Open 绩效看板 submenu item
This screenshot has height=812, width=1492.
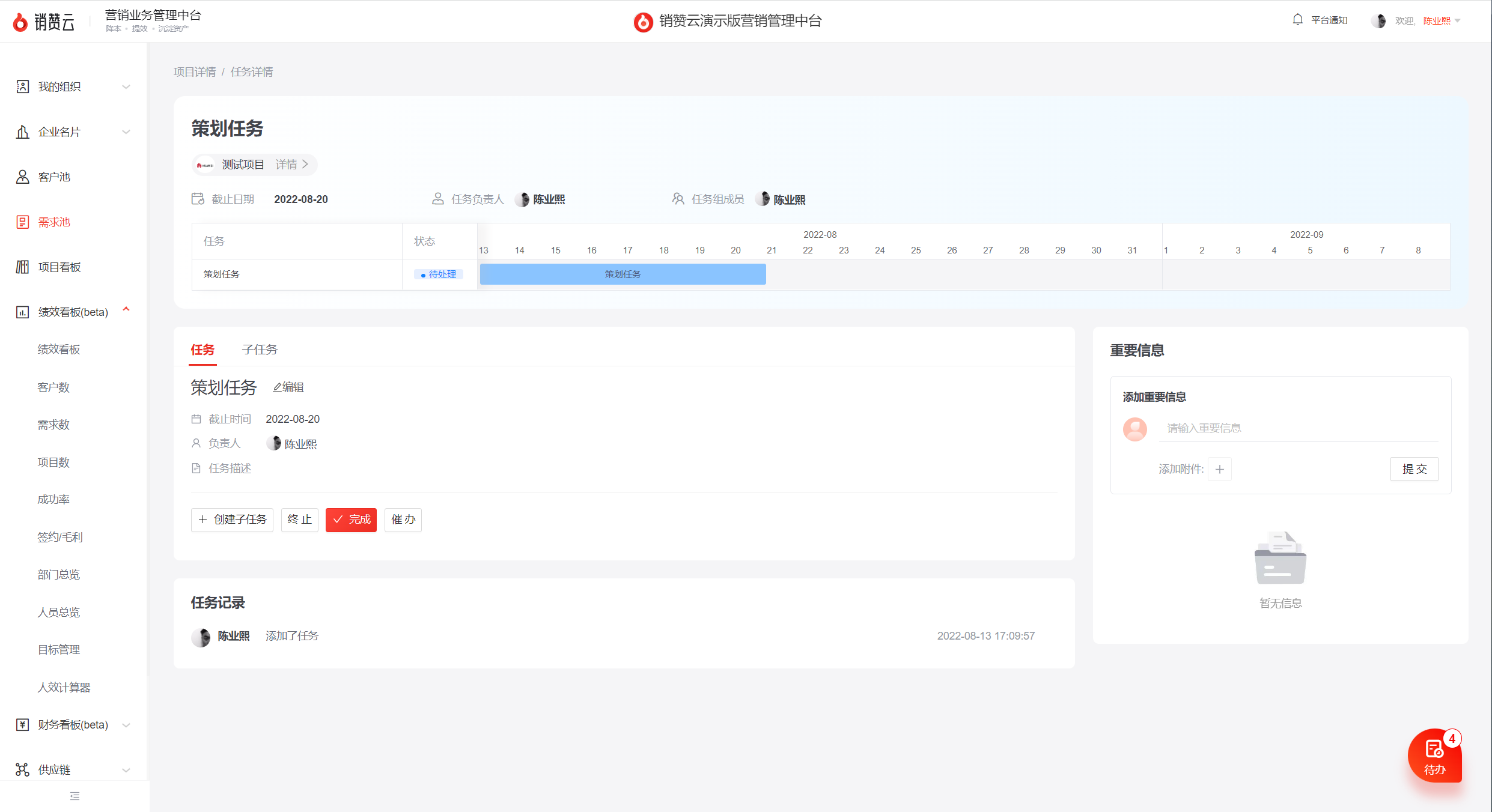pos(59,350)
